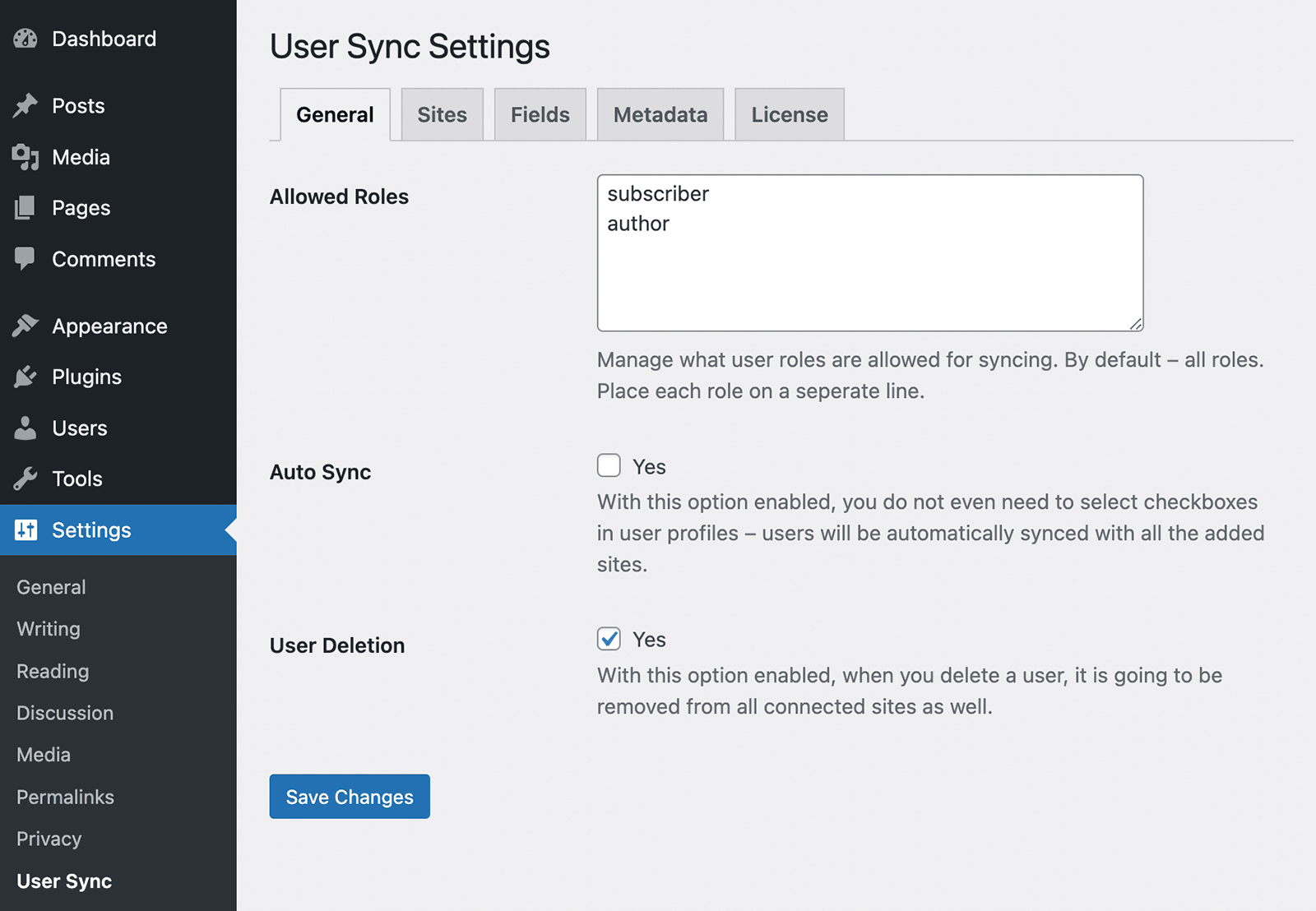The width and height of the screenshot is (1316, 911).
Task: Click the Users person icon
Action: (x=25, y=428)
